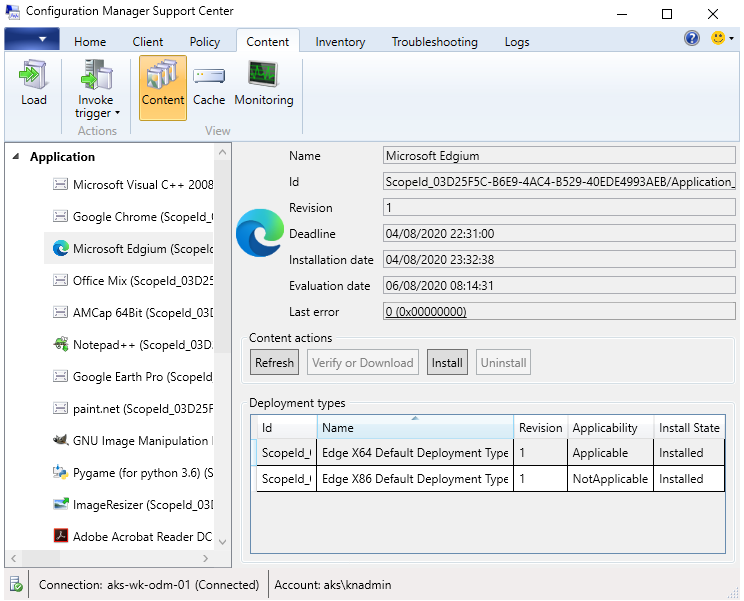Click the connection status icon in status bar

16,585
